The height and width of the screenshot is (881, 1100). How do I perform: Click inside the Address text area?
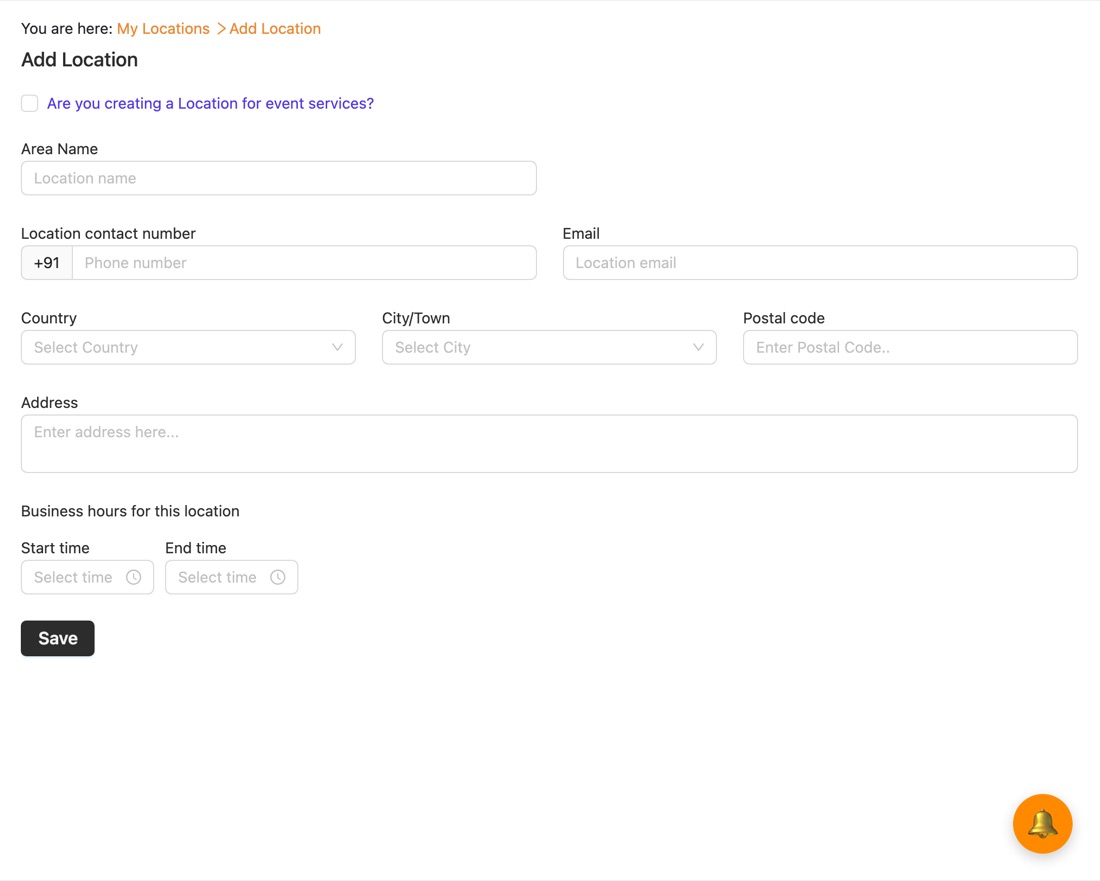549,443
